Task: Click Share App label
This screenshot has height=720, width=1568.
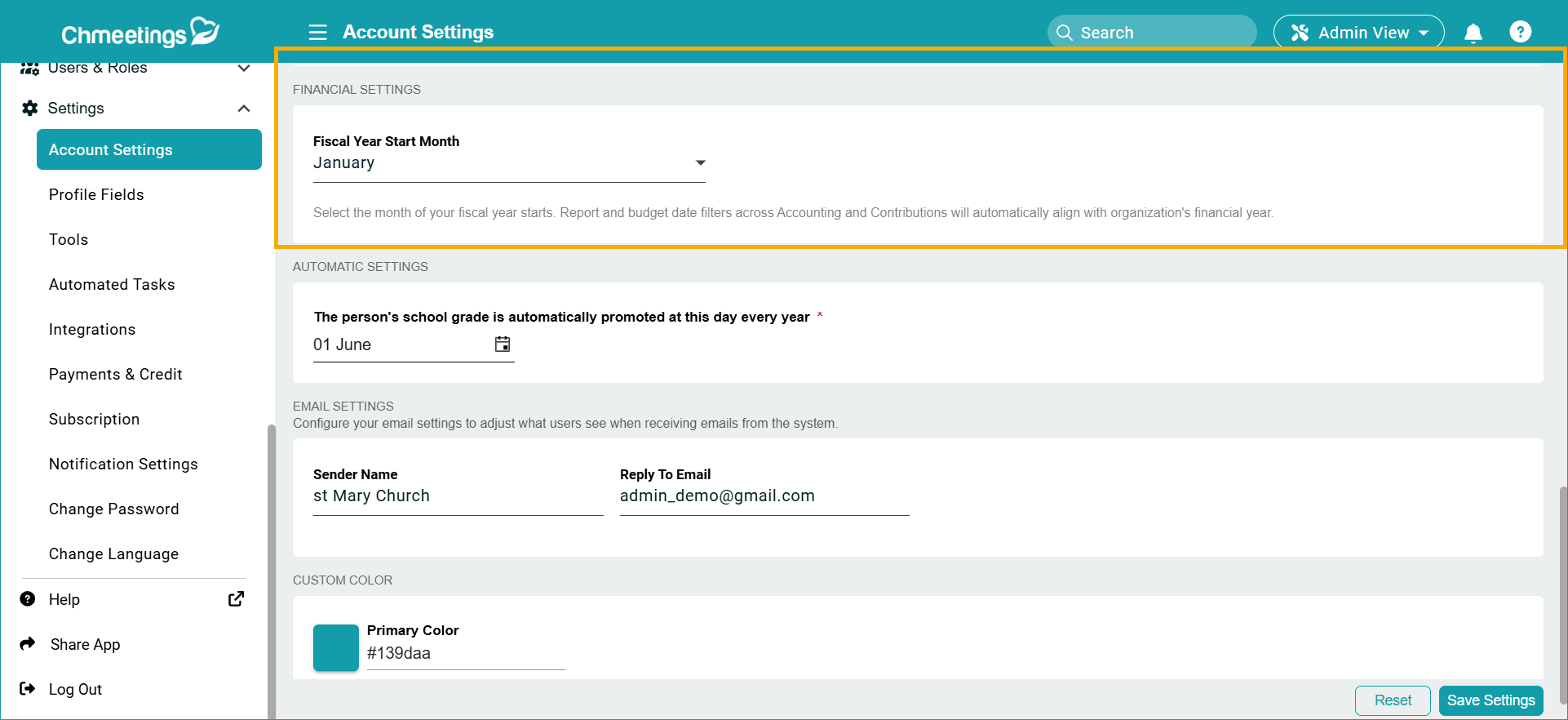Action: pyautogui.click(x=86, y=644)
